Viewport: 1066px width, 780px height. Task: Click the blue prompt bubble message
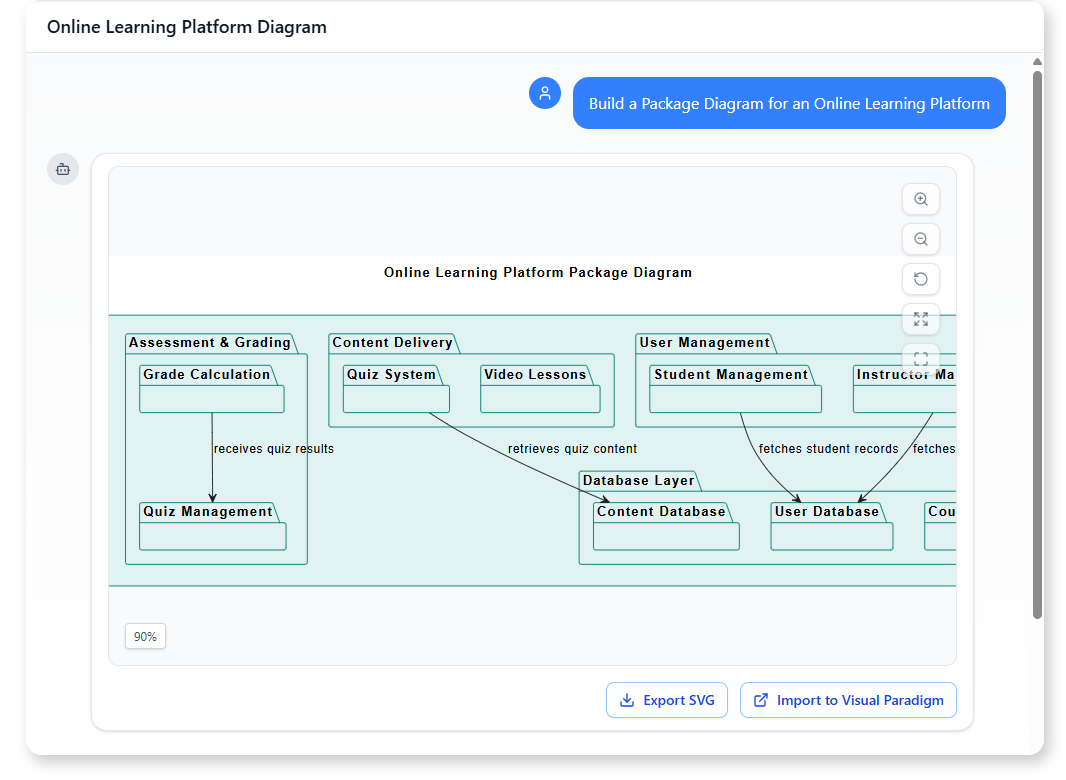(x=789, y=103)
